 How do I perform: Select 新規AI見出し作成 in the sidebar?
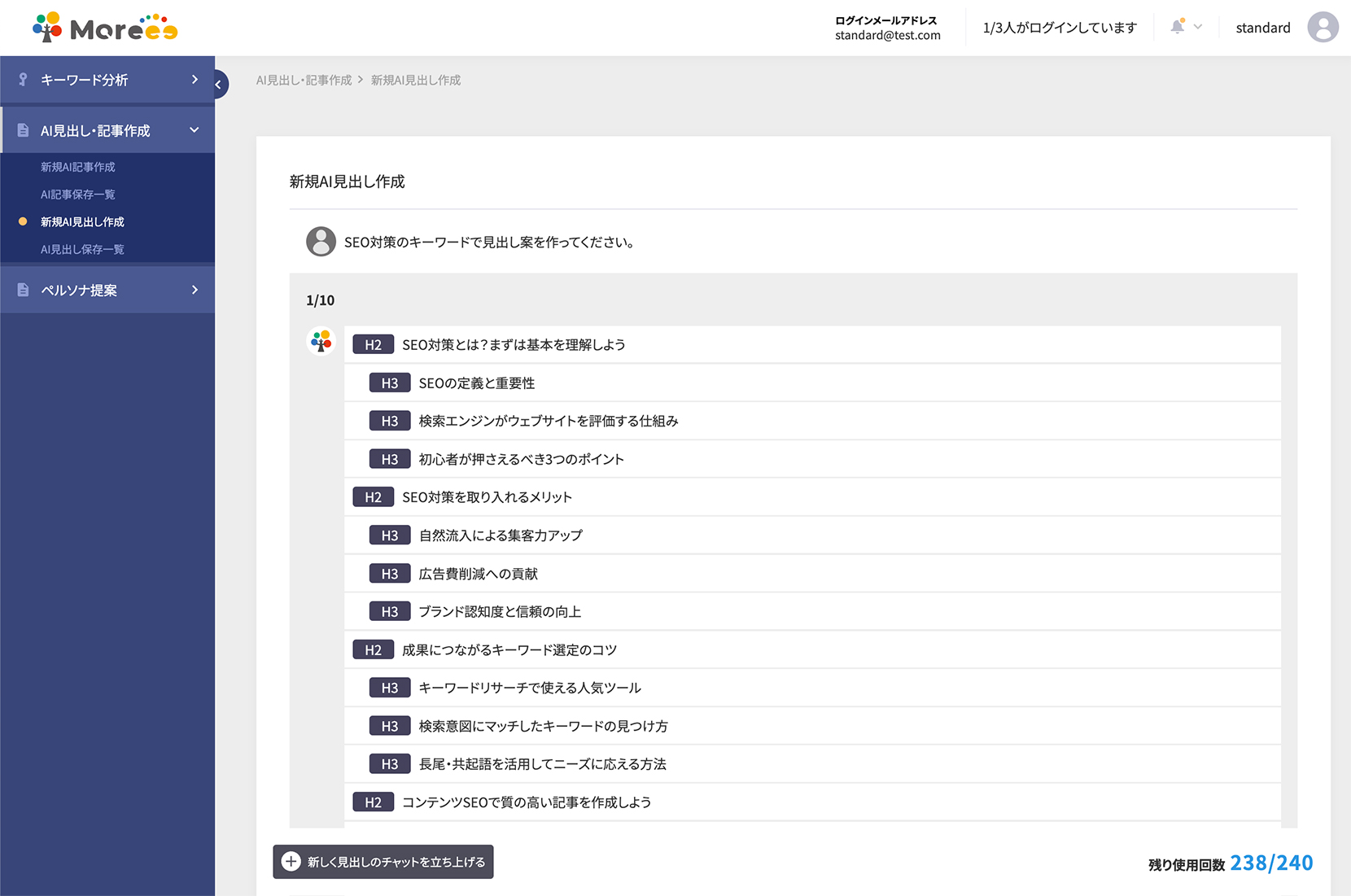click(82, 222)
